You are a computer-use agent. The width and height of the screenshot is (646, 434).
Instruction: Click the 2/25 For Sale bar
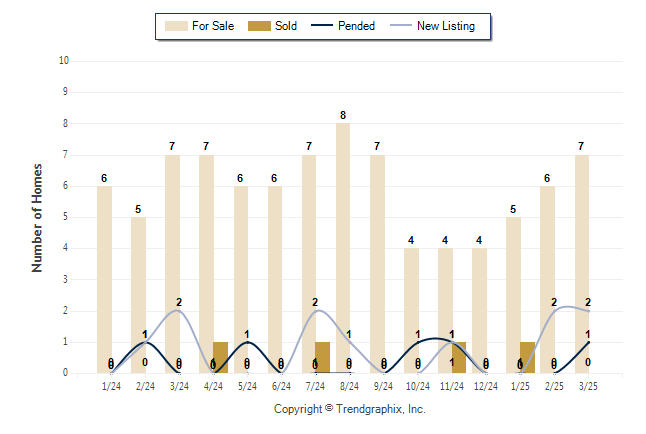[548, 280]
